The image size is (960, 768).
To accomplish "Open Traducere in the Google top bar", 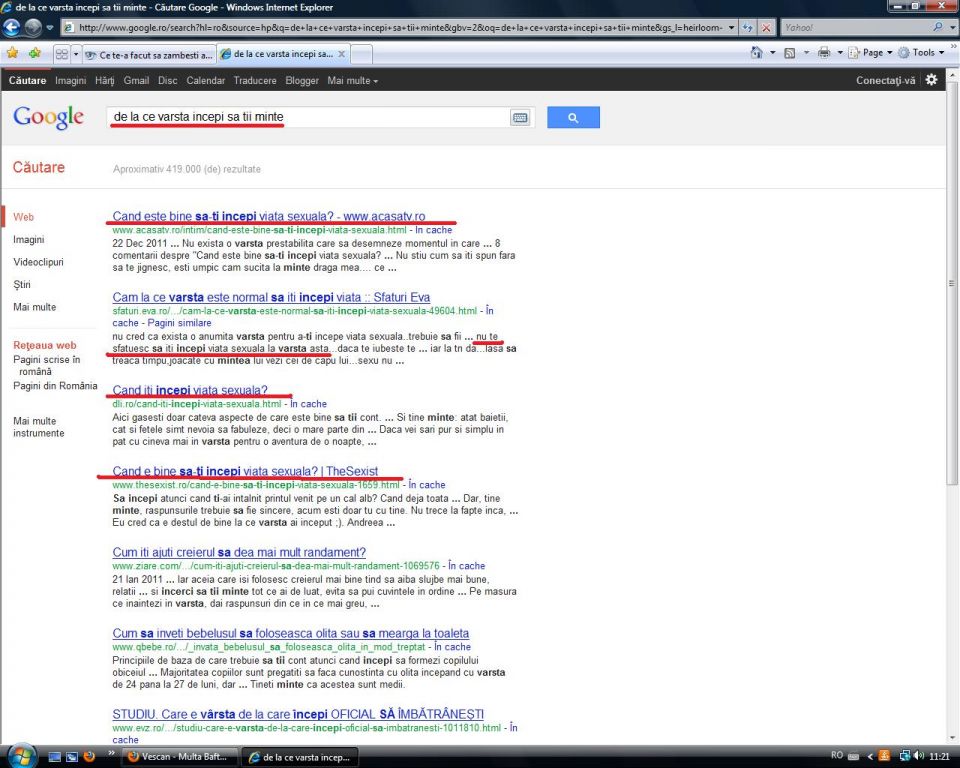I will 255,80.
